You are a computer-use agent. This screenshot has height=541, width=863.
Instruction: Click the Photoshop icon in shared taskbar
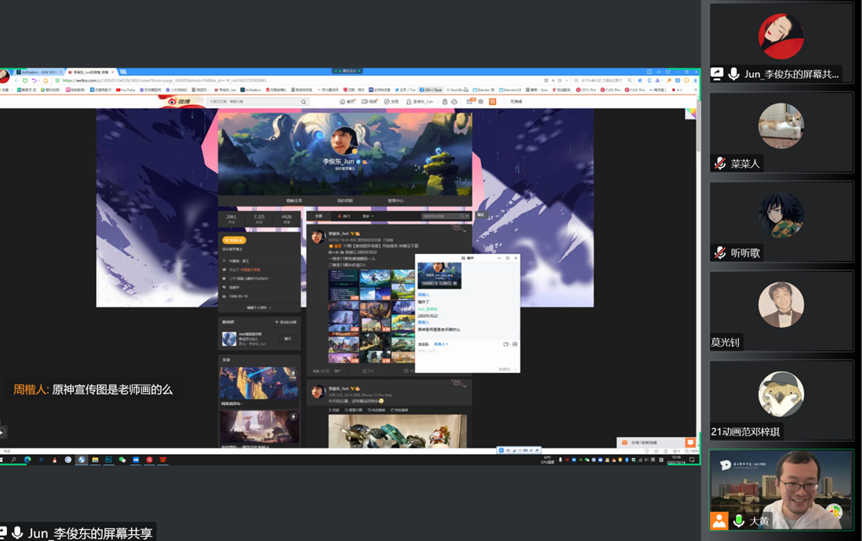click(x=108, y=460)
